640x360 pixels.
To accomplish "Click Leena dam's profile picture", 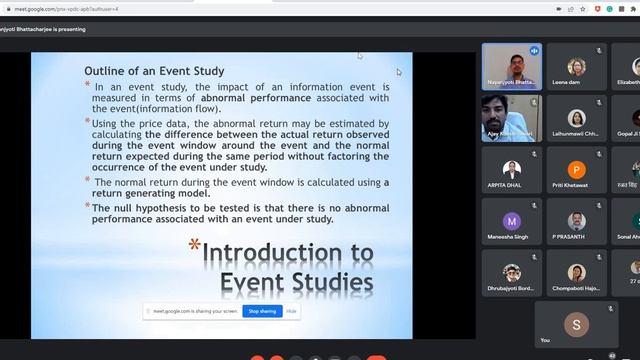I will (576, 67).
